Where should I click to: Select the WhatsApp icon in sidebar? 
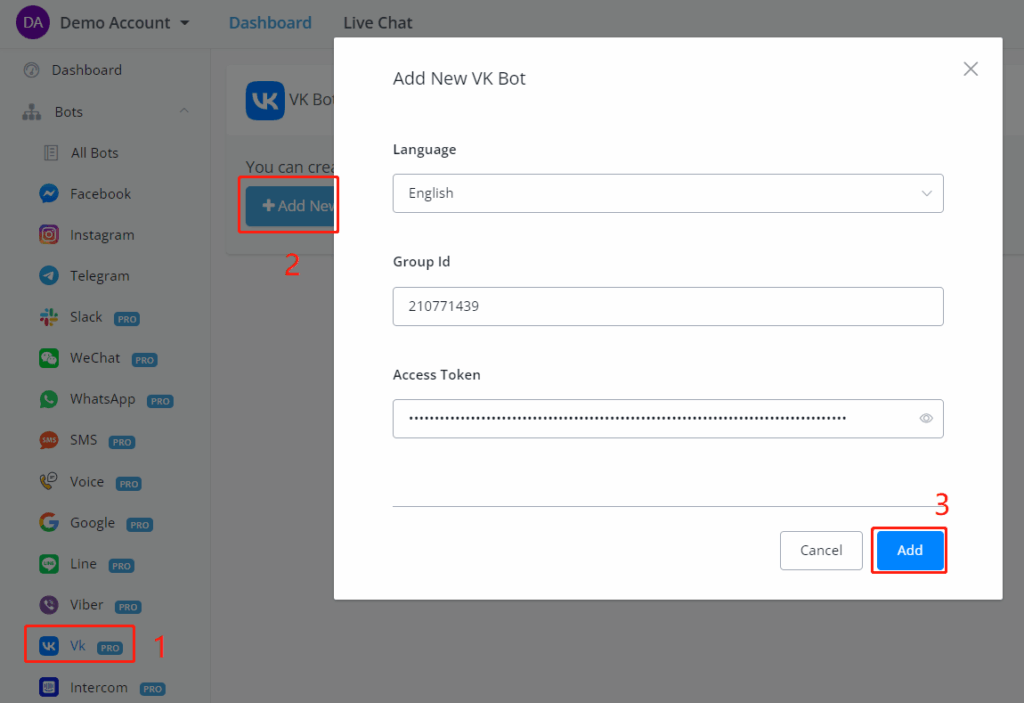[x=48, y=399]
